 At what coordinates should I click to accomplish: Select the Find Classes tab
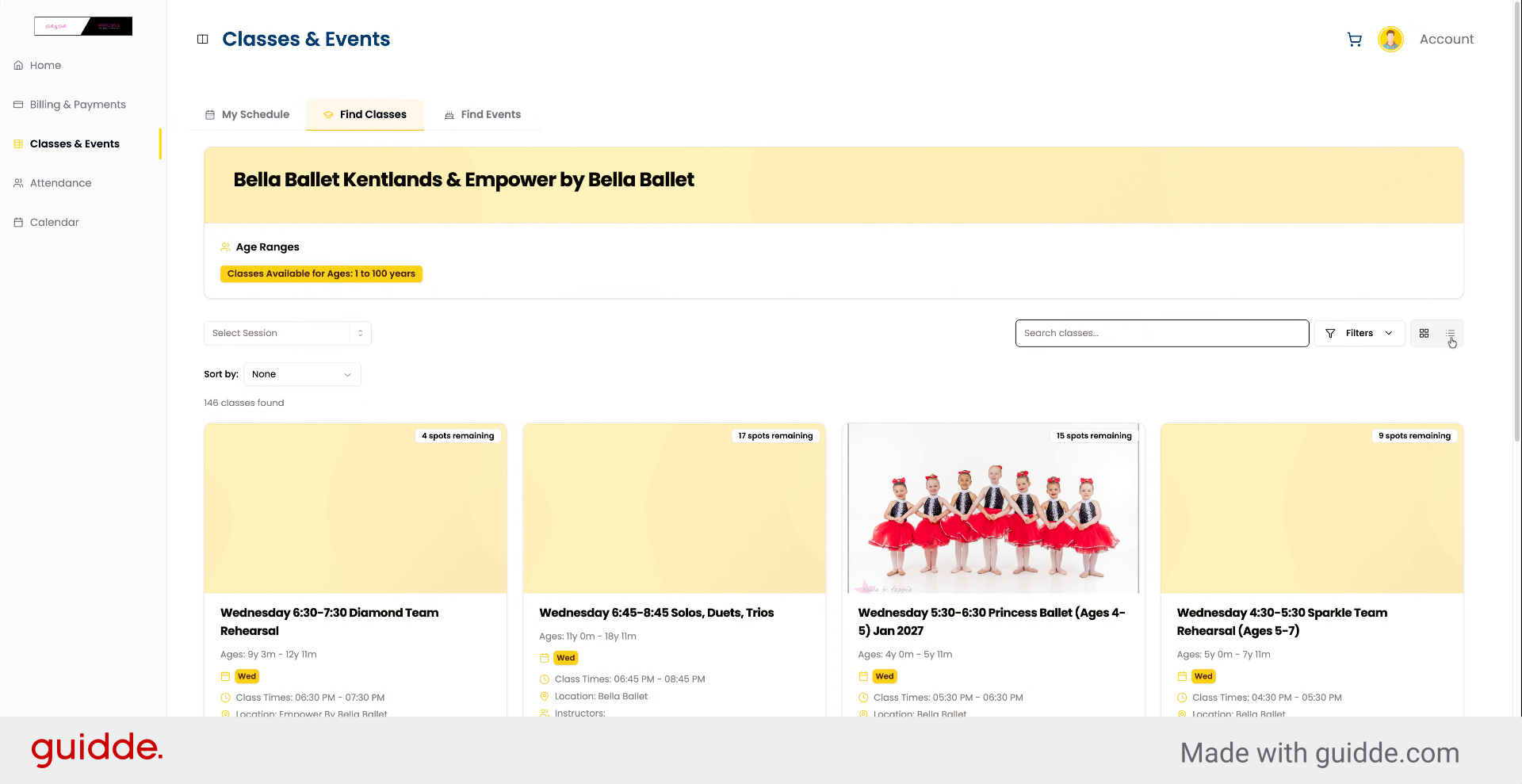click(x=365, y=115)
